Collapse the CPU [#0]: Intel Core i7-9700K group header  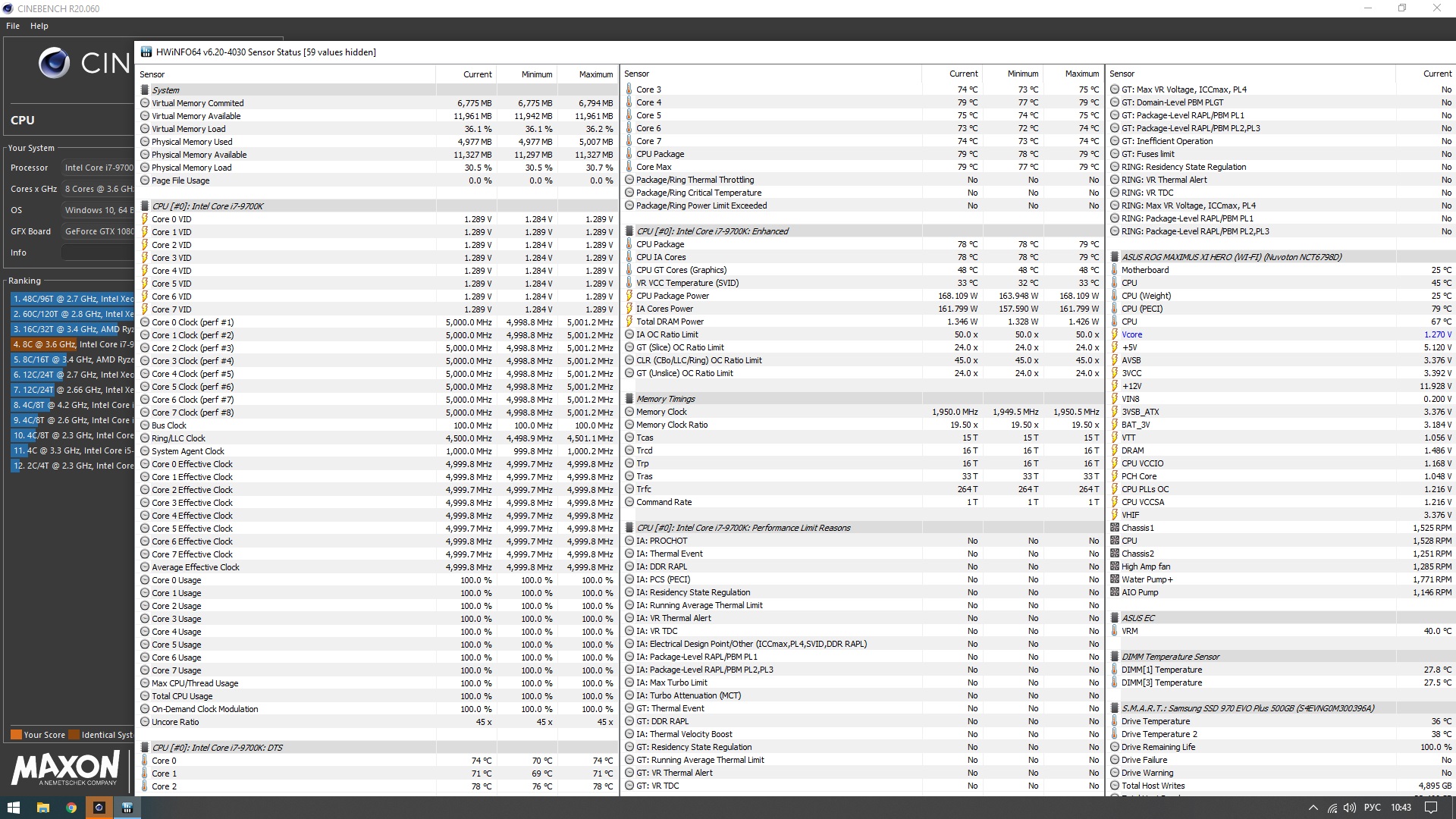pyautogui.click(x=207, y=206)
